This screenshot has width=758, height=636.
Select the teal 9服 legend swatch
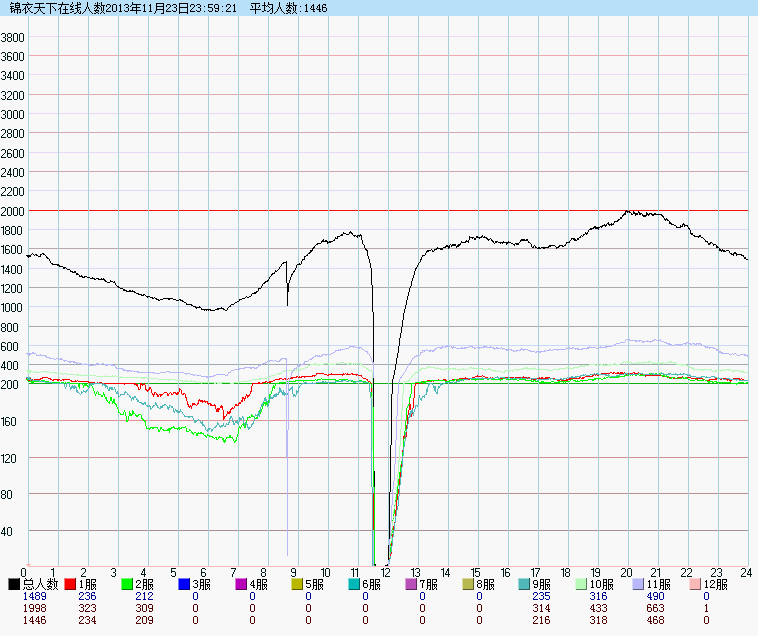pos(526,584)
